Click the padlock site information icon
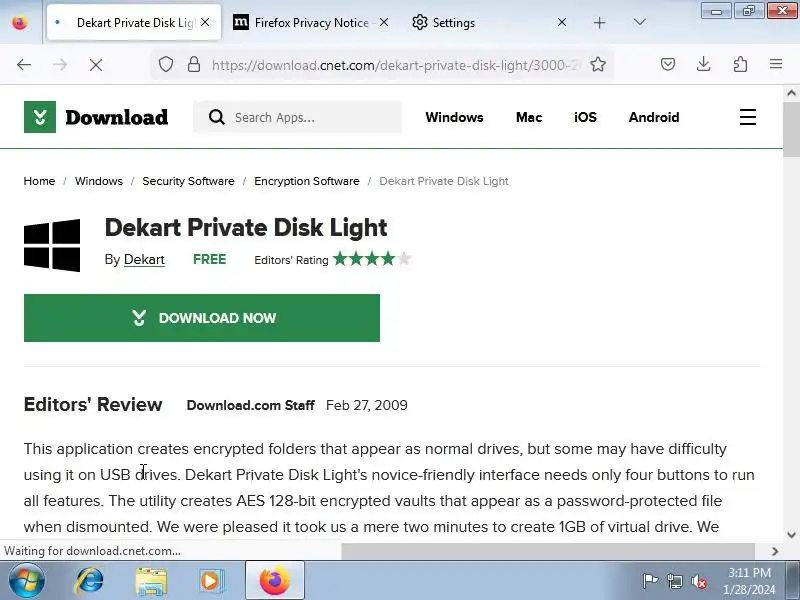Image resolution: width=800 pixels, height=600 pixels. pyautogui.click(x=194, y=65)
